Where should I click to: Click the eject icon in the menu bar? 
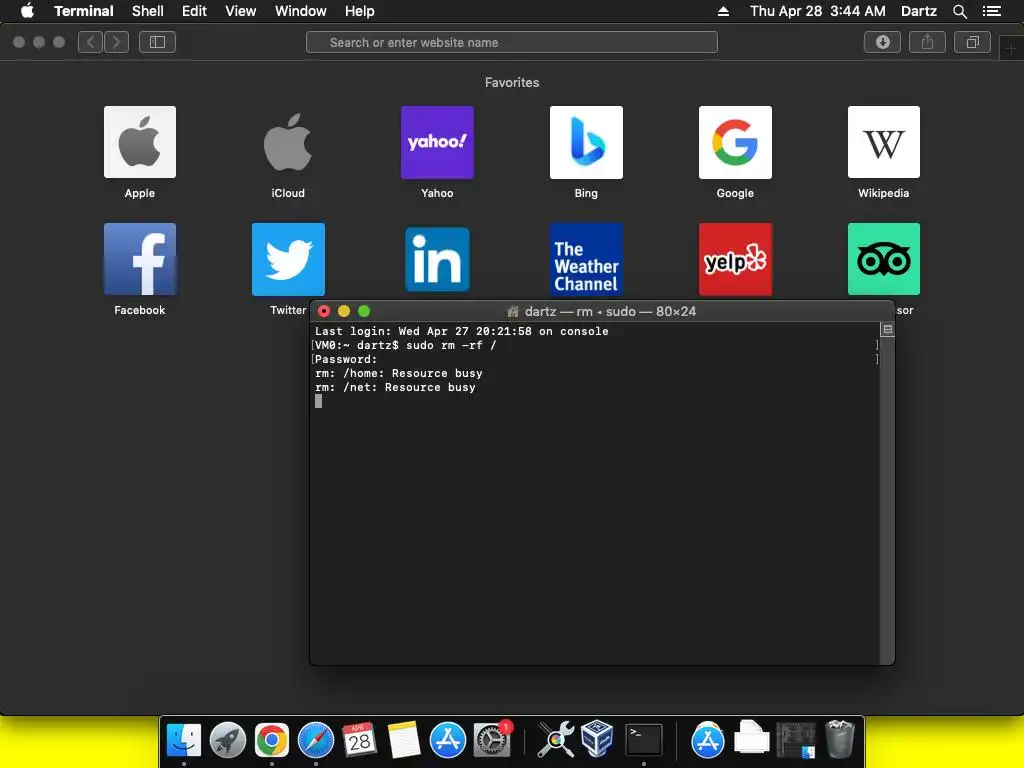click(x=723, y=11)
